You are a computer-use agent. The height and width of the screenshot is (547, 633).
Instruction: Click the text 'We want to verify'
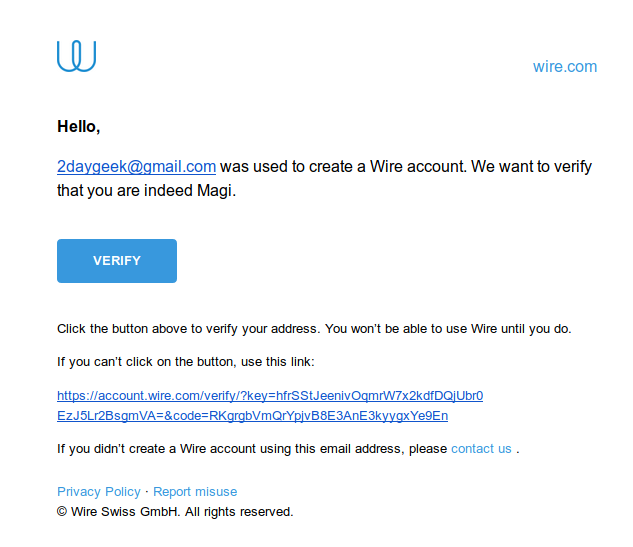pos(531,167)
